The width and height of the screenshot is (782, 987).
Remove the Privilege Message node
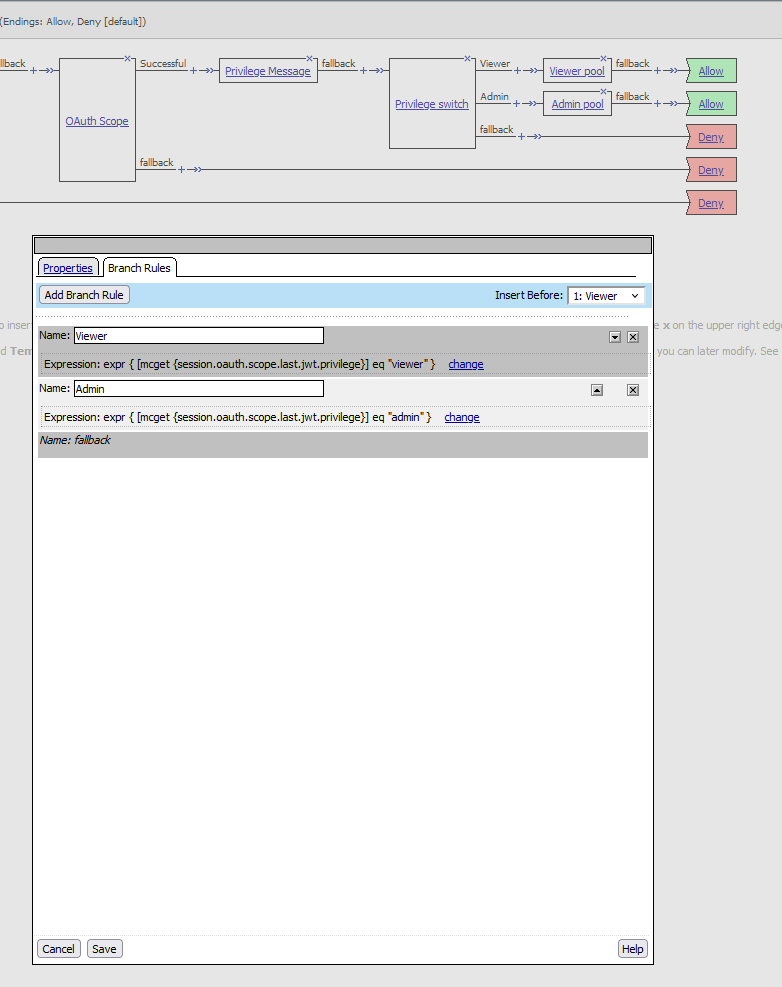tap(310, 58)
